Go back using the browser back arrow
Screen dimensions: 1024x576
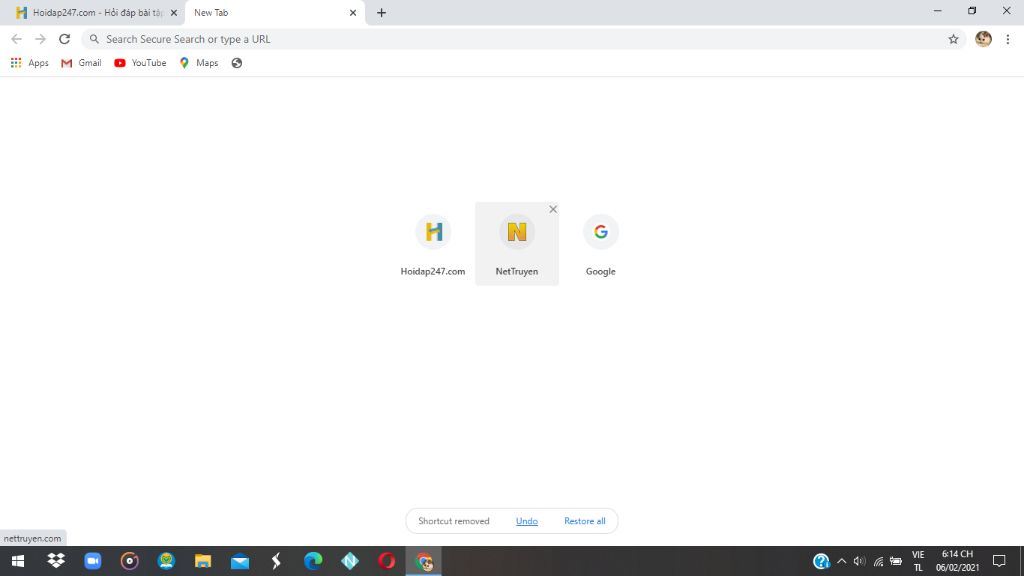tap(16, 39)
